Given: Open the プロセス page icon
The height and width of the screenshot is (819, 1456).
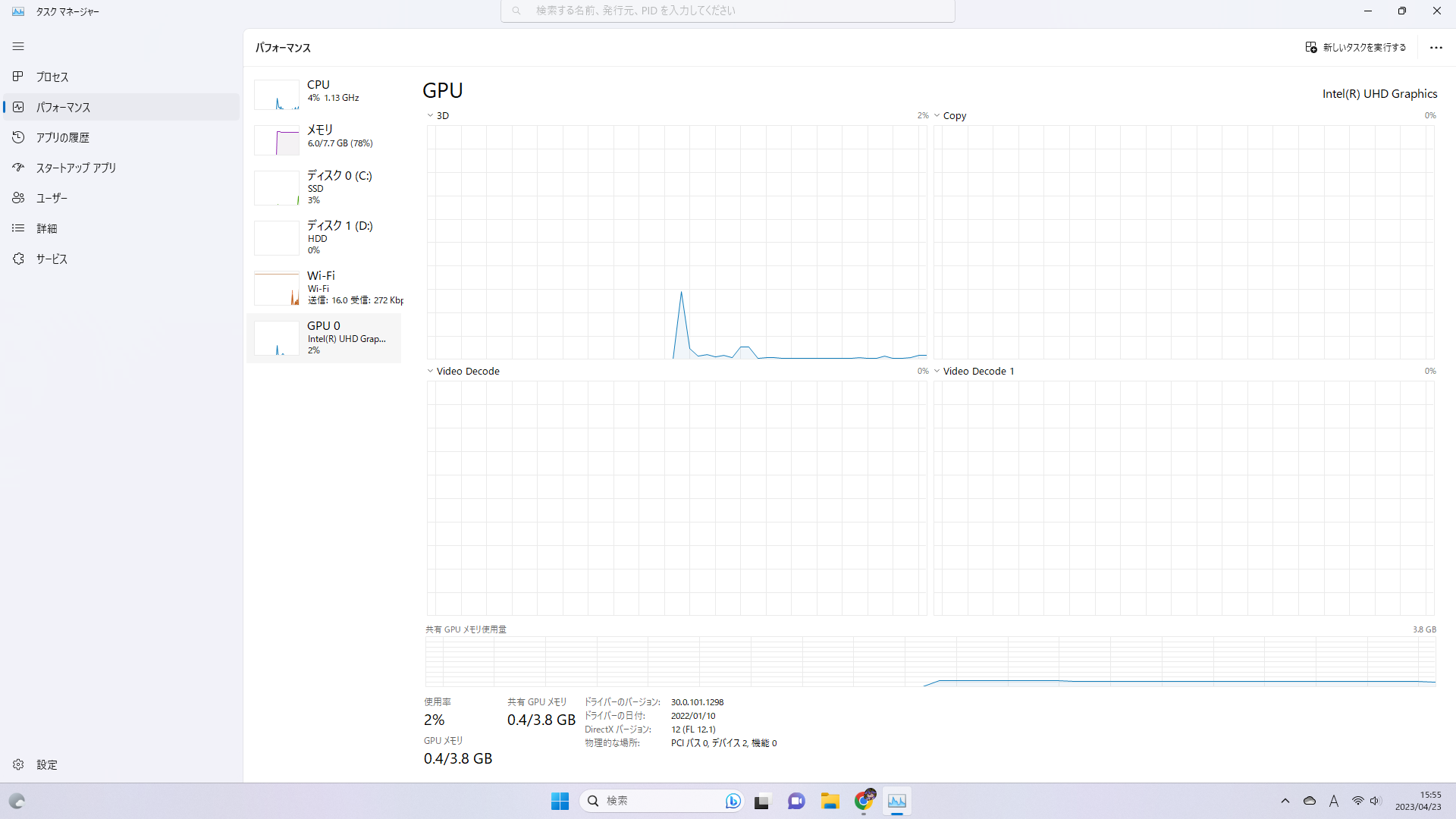Looking at the screenshot, I should coord(18,77).
